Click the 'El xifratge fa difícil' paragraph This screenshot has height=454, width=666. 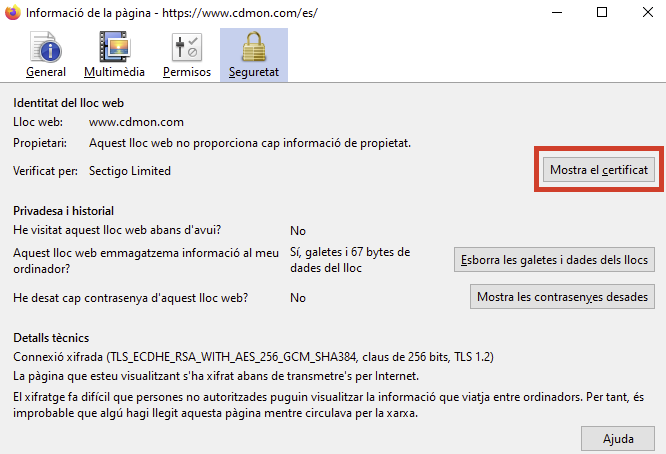click(x=328, y=405)
